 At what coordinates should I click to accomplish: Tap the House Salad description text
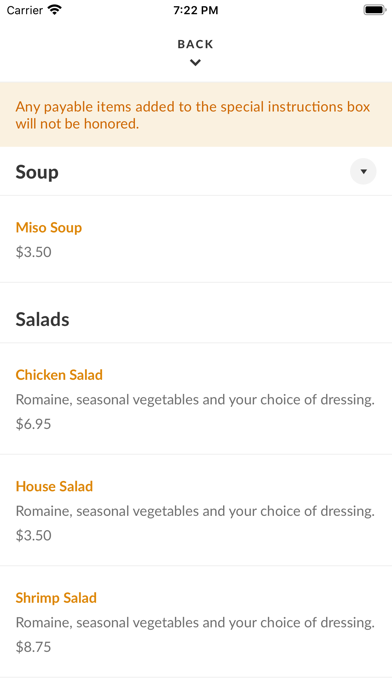[x=195, y=511]
